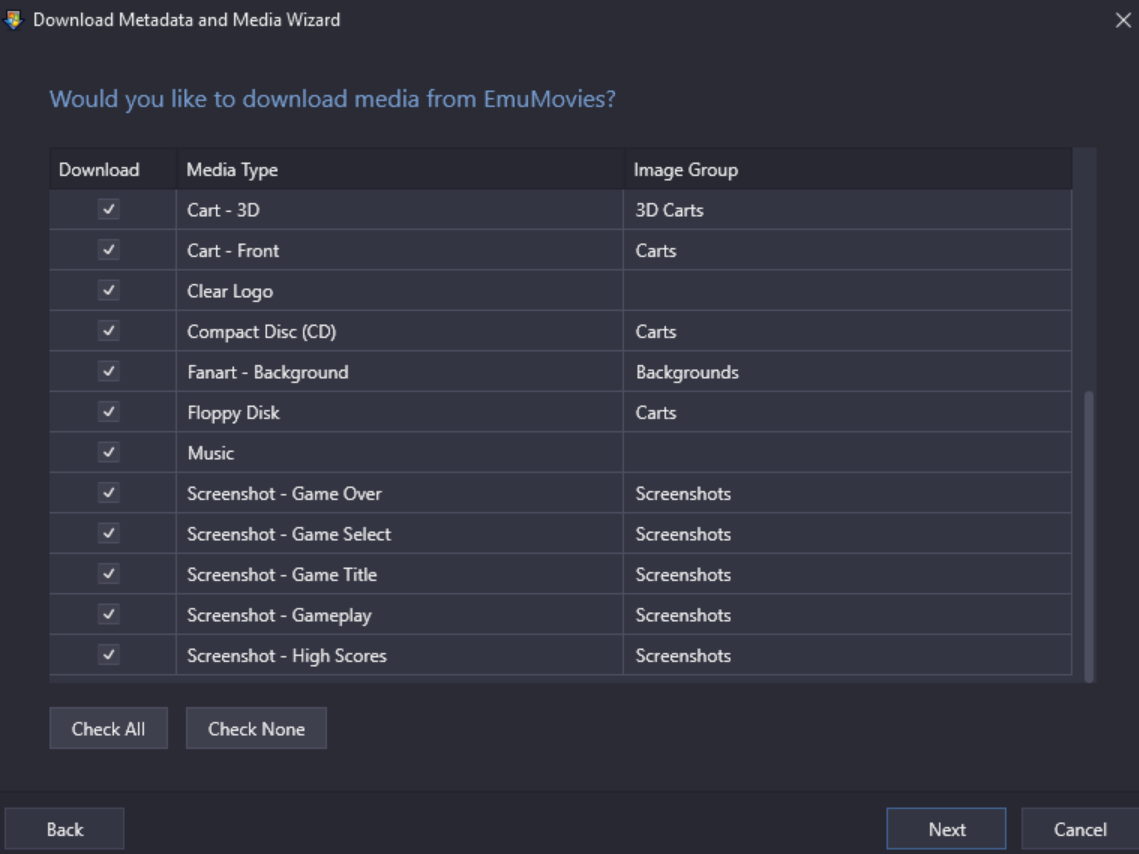This screenshot has height=854, width=1139.
Task: Open Image Group cell for Compact Disc (CD)
Action: 847,331
